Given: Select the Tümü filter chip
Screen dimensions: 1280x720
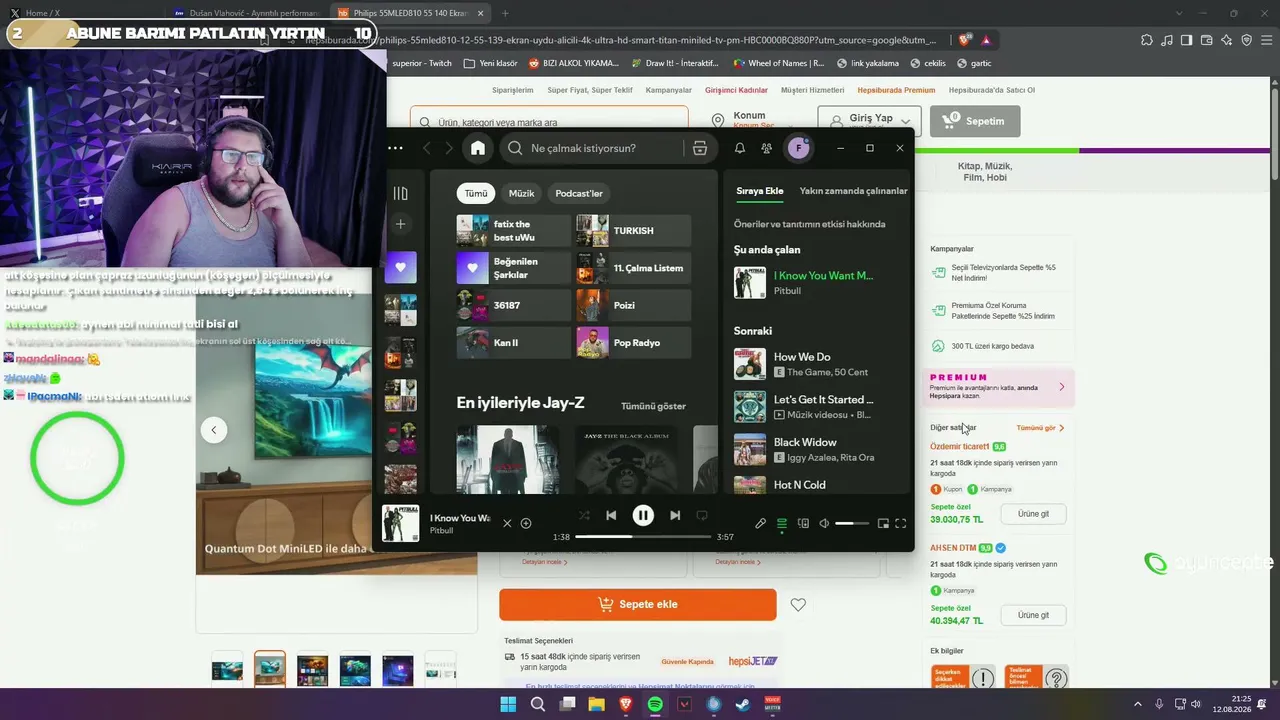Looking at the screenshot, I should tap(476, 193).
